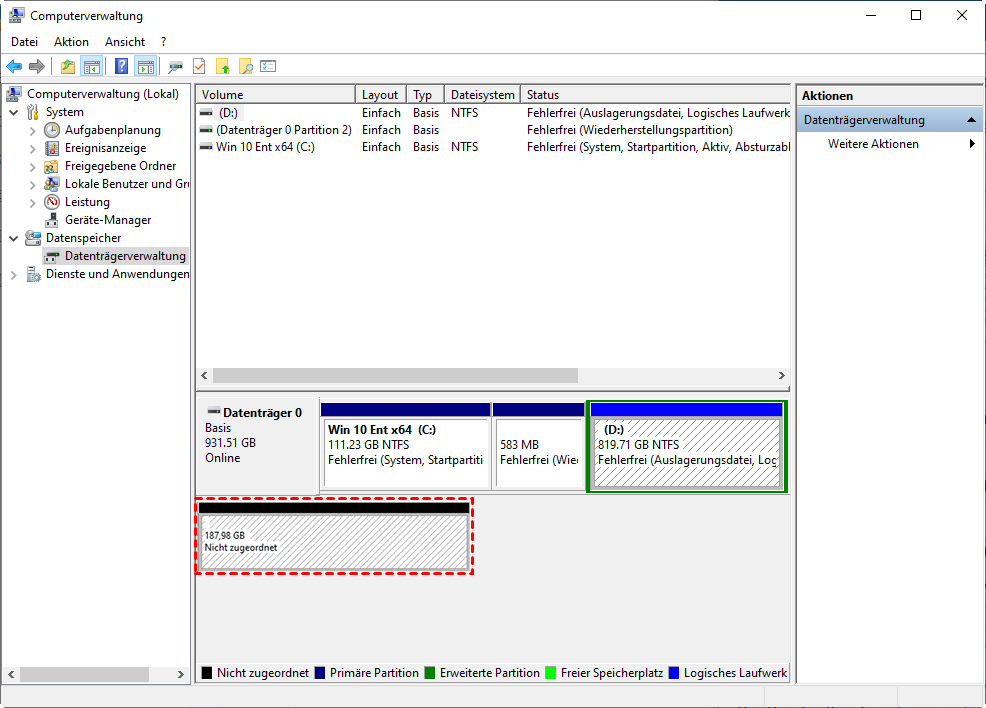
Task: Expand Dienste und Anwendungen node
Action: [14, 275]
